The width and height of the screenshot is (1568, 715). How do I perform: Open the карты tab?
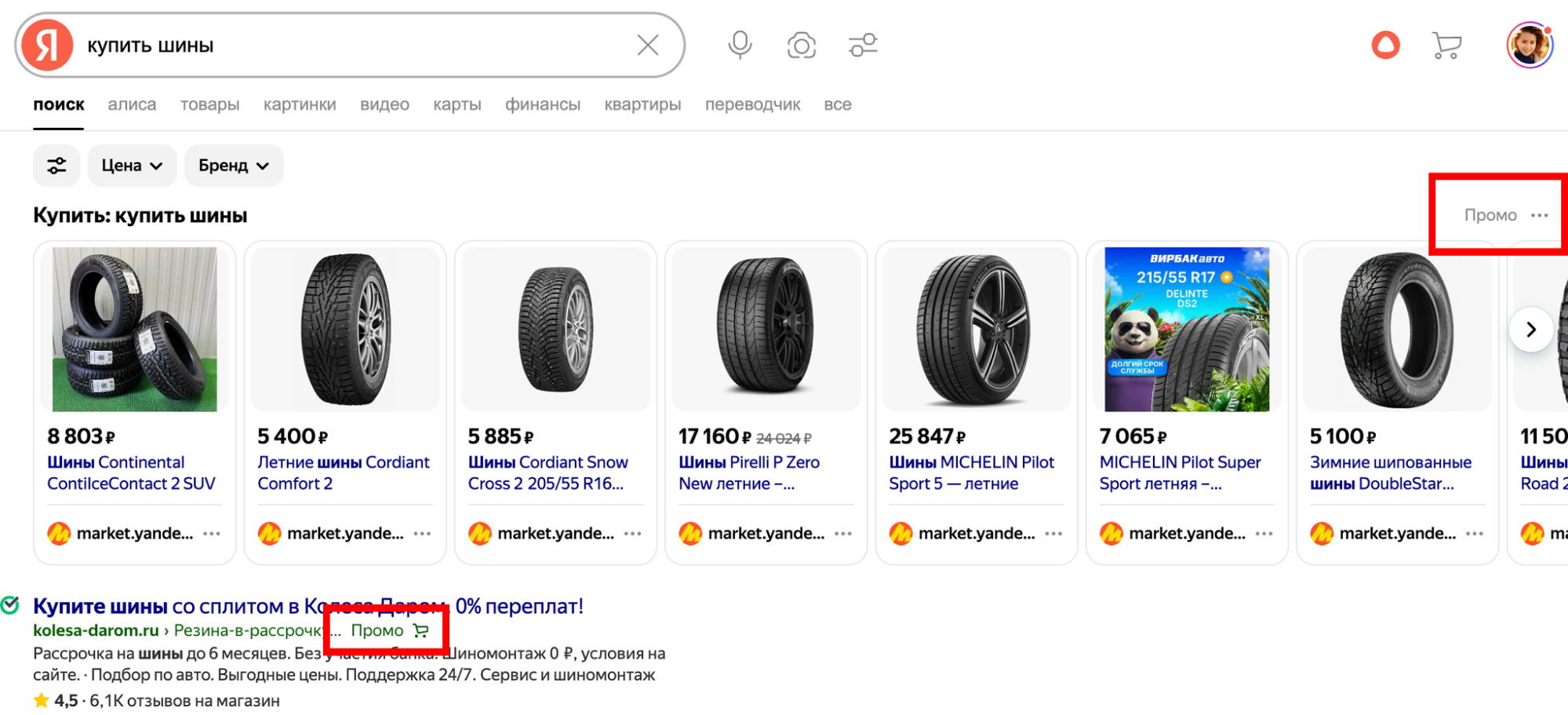[x=457, y=104]
